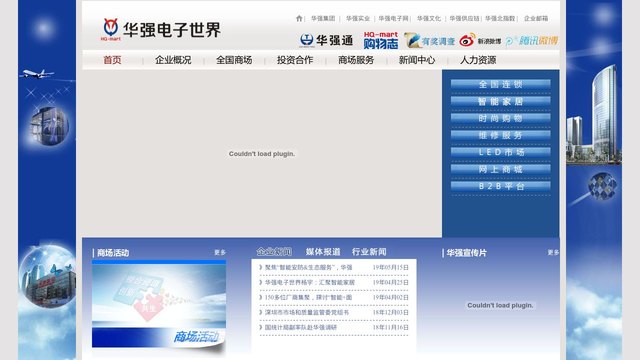Screen dimensions: 640x360
Task: Select the 全国商场 navigation item
Action: click(x=234, y=60)
